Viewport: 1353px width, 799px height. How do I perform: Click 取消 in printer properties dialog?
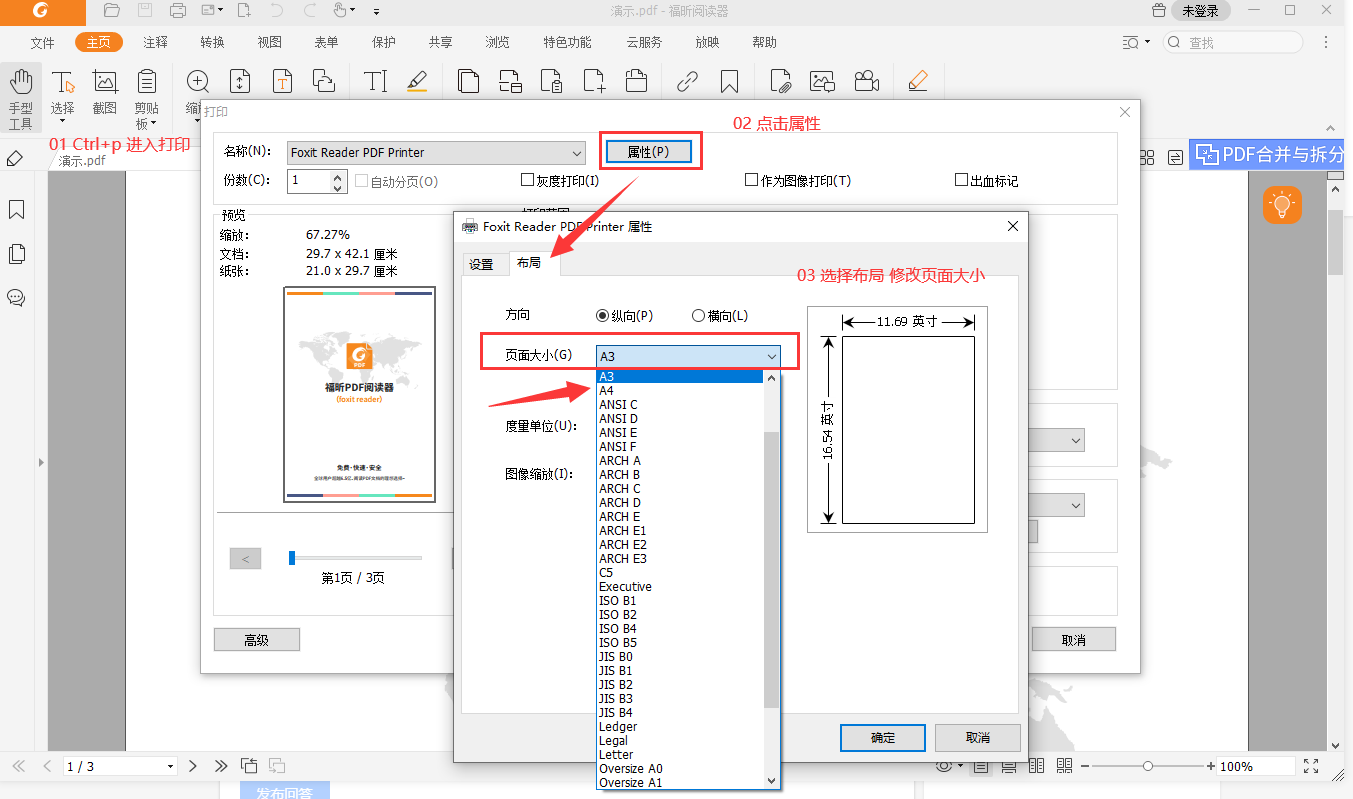[x=978, y=738]
